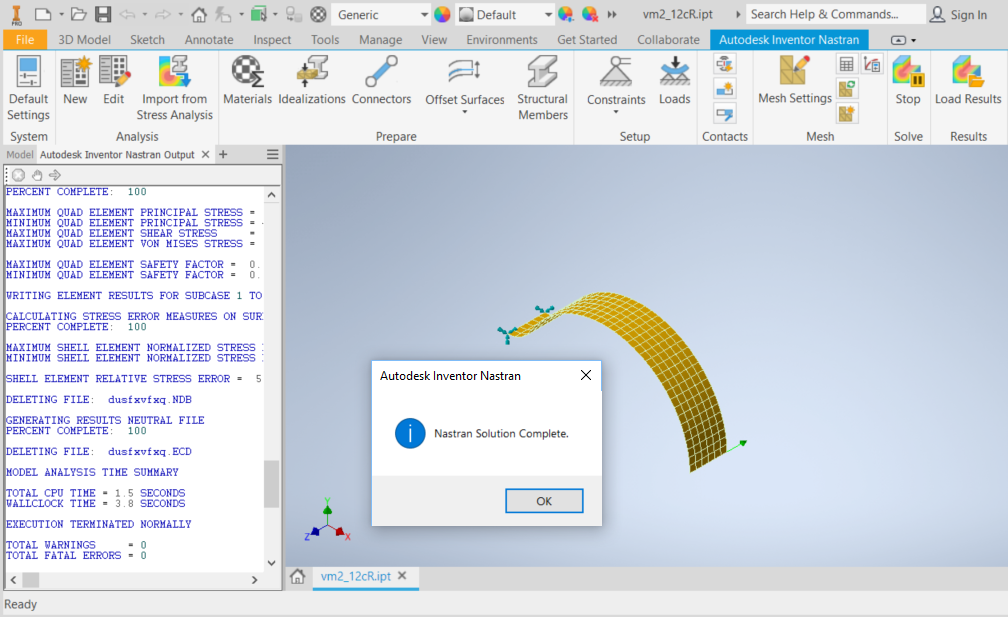This screenshot has height=617, width=1008.
Task: Expand the arrow before Search Help box
Action: (738, 14)
